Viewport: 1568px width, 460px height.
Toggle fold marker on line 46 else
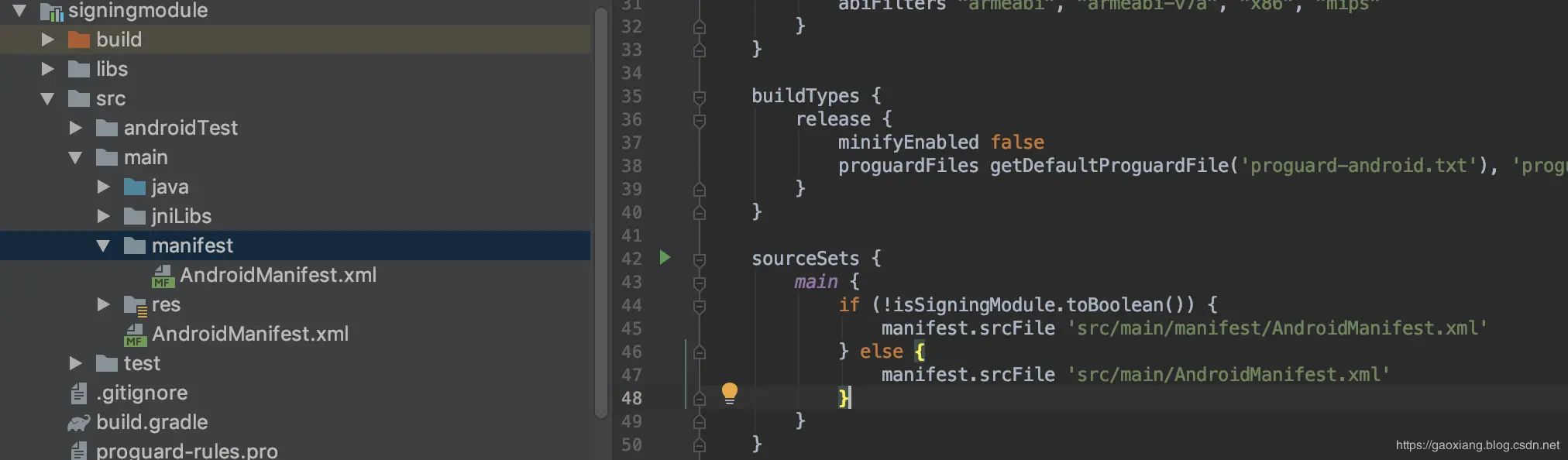tap(700, 352)
